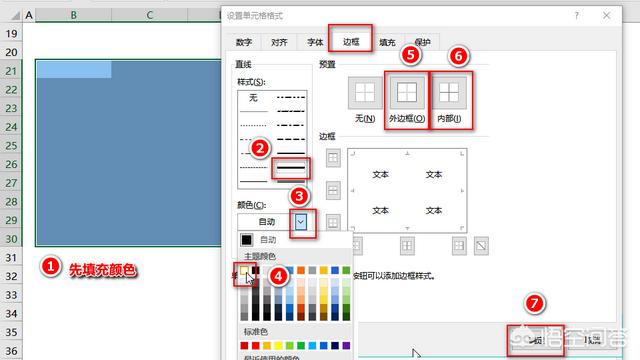Viewport: 640px width, 360px height.
Task: Select dark blue standard color swatch
Action: pyautogui.click(x=335, y=346)
